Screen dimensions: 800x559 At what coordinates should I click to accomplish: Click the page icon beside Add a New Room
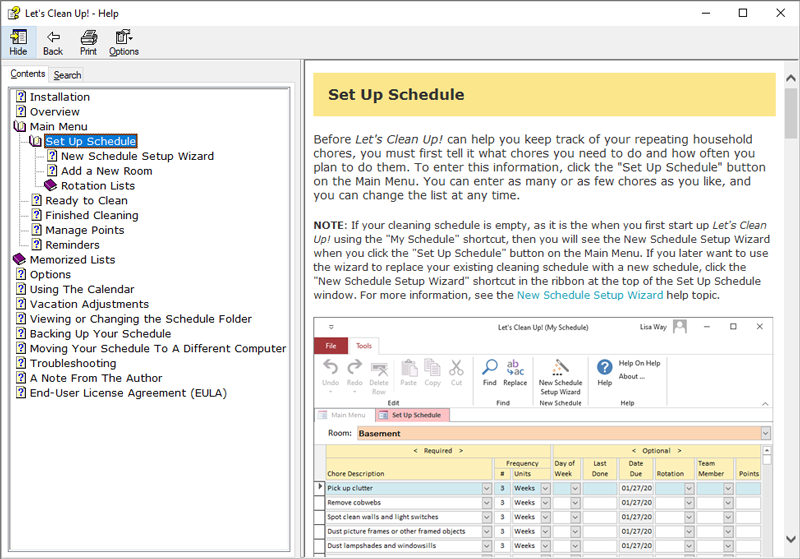pos(52,170)
